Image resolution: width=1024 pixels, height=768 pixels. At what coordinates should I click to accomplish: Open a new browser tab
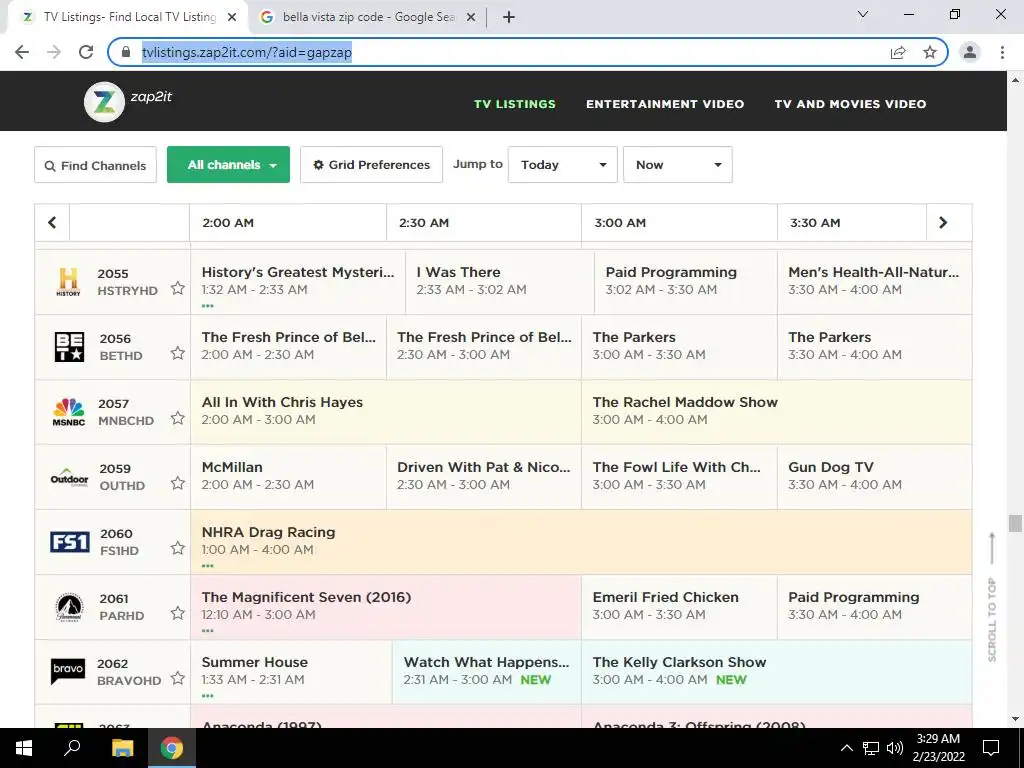pyautogui.click(x=509, y=17)
